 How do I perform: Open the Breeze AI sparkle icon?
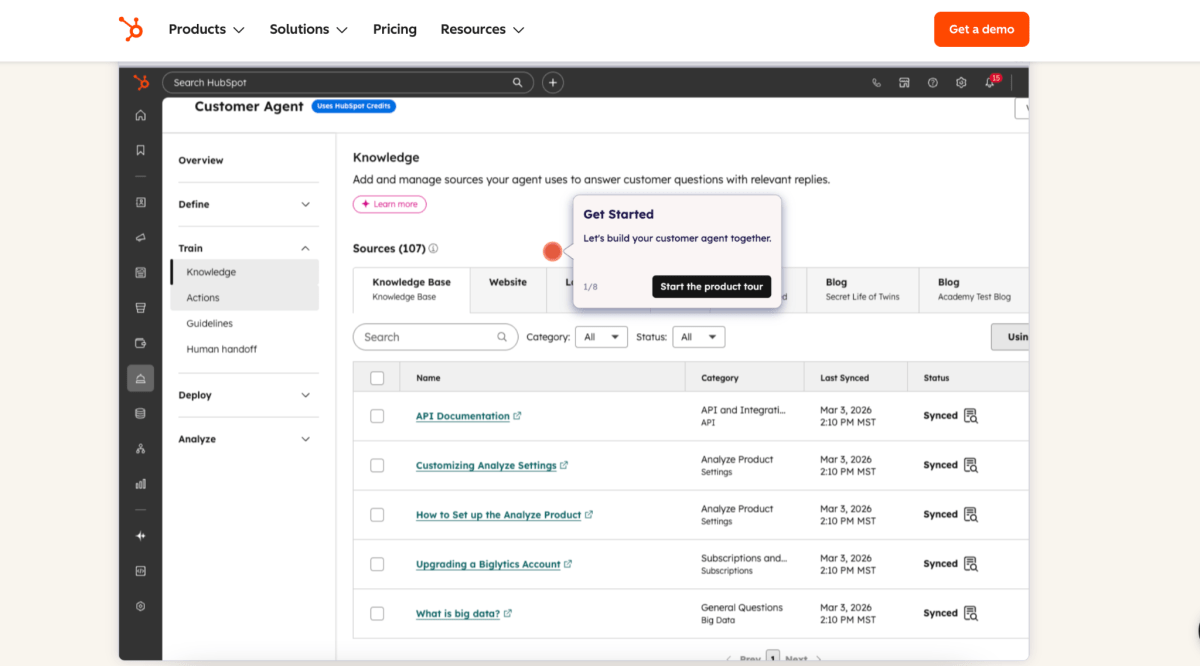(140, 536)
